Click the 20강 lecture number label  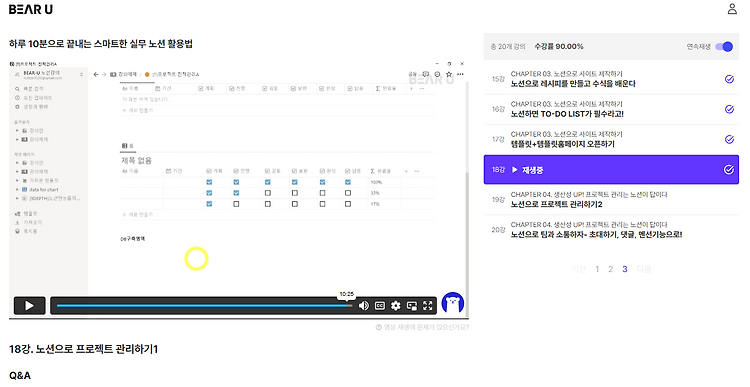pyautogui.click(x=498, y=230)
